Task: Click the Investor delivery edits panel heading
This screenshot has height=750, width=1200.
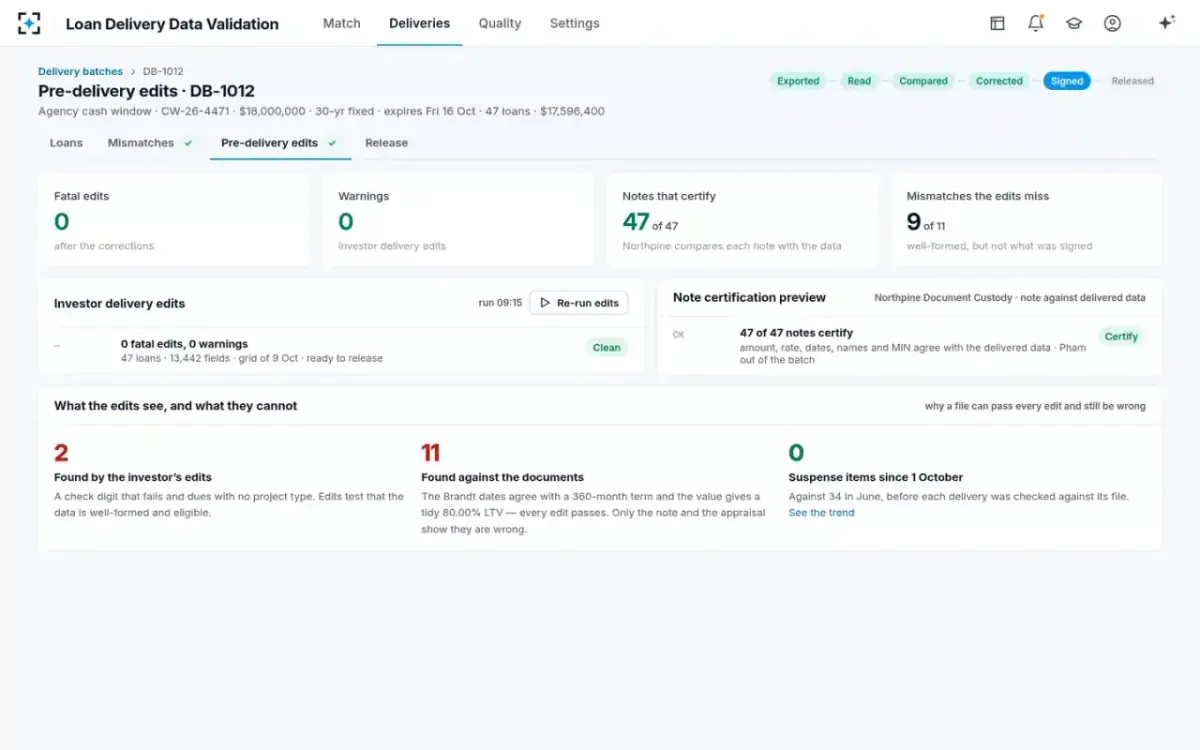Action: 119,303
